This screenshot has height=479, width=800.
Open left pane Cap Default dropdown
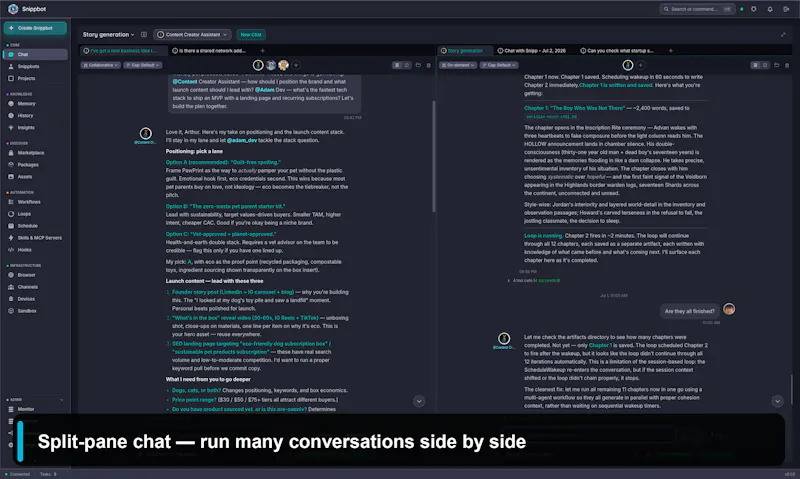pos(142,65)
